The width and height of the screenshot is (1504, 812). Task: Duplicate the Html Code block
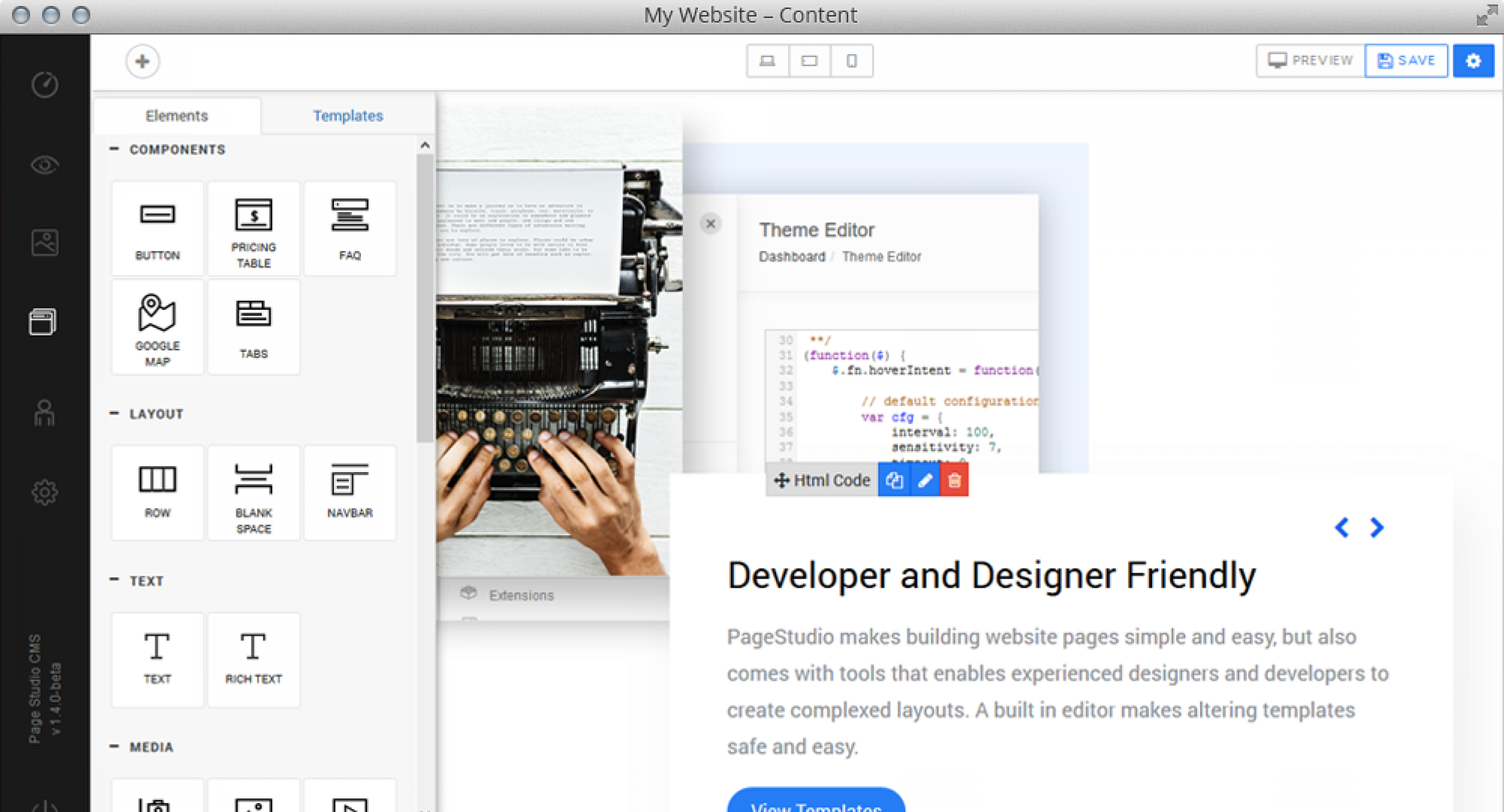(895, 480)
